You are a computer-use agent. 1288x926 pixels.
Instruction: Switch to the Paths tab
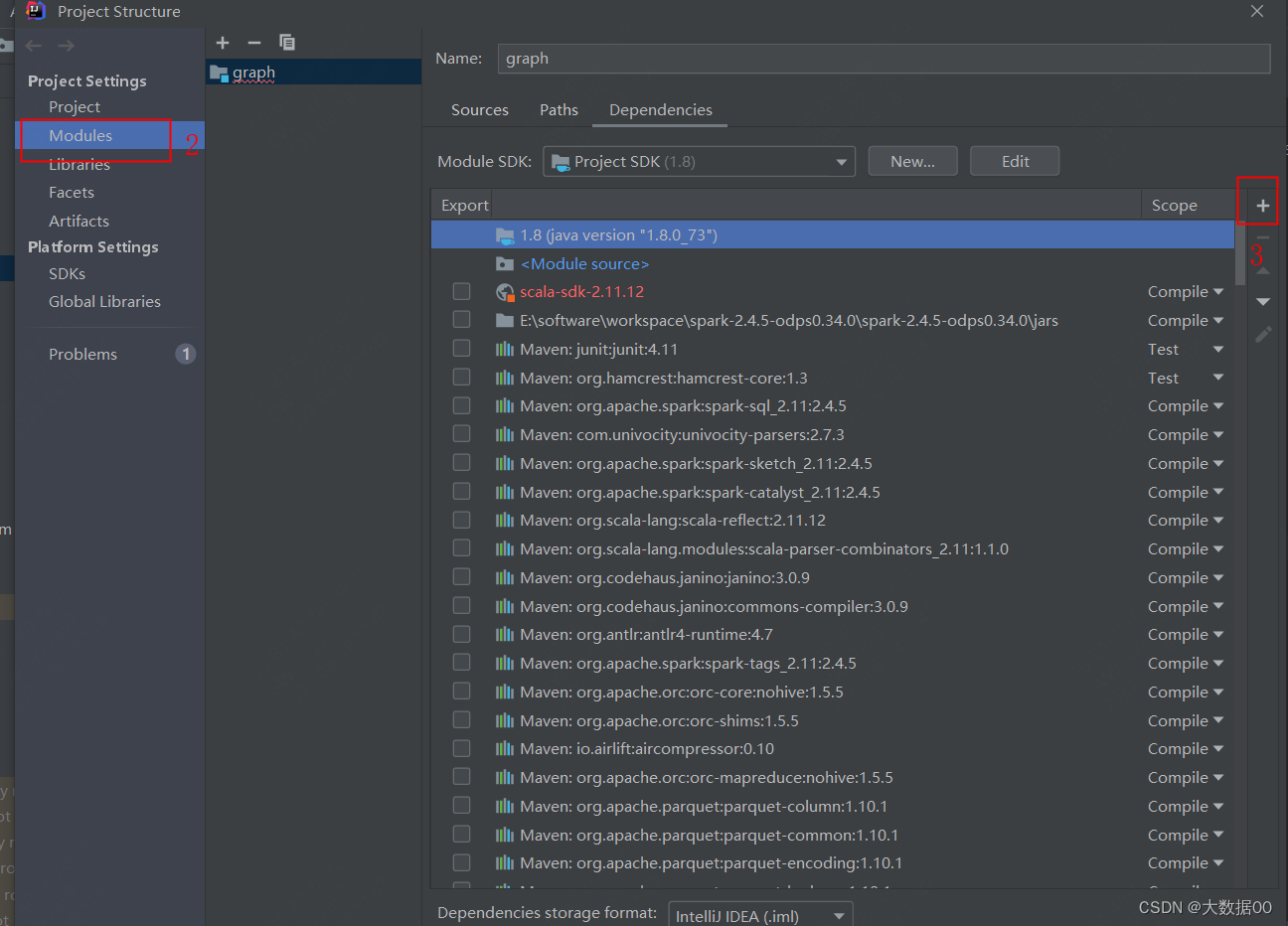pos(559,110)
